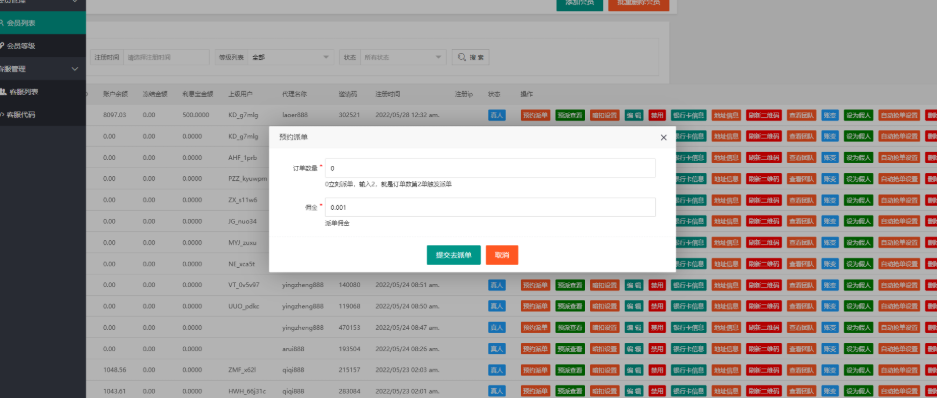Click 预约派单 in the 470153 row
This screenshot has width=937, height=398.
click(x=535, y=327)
